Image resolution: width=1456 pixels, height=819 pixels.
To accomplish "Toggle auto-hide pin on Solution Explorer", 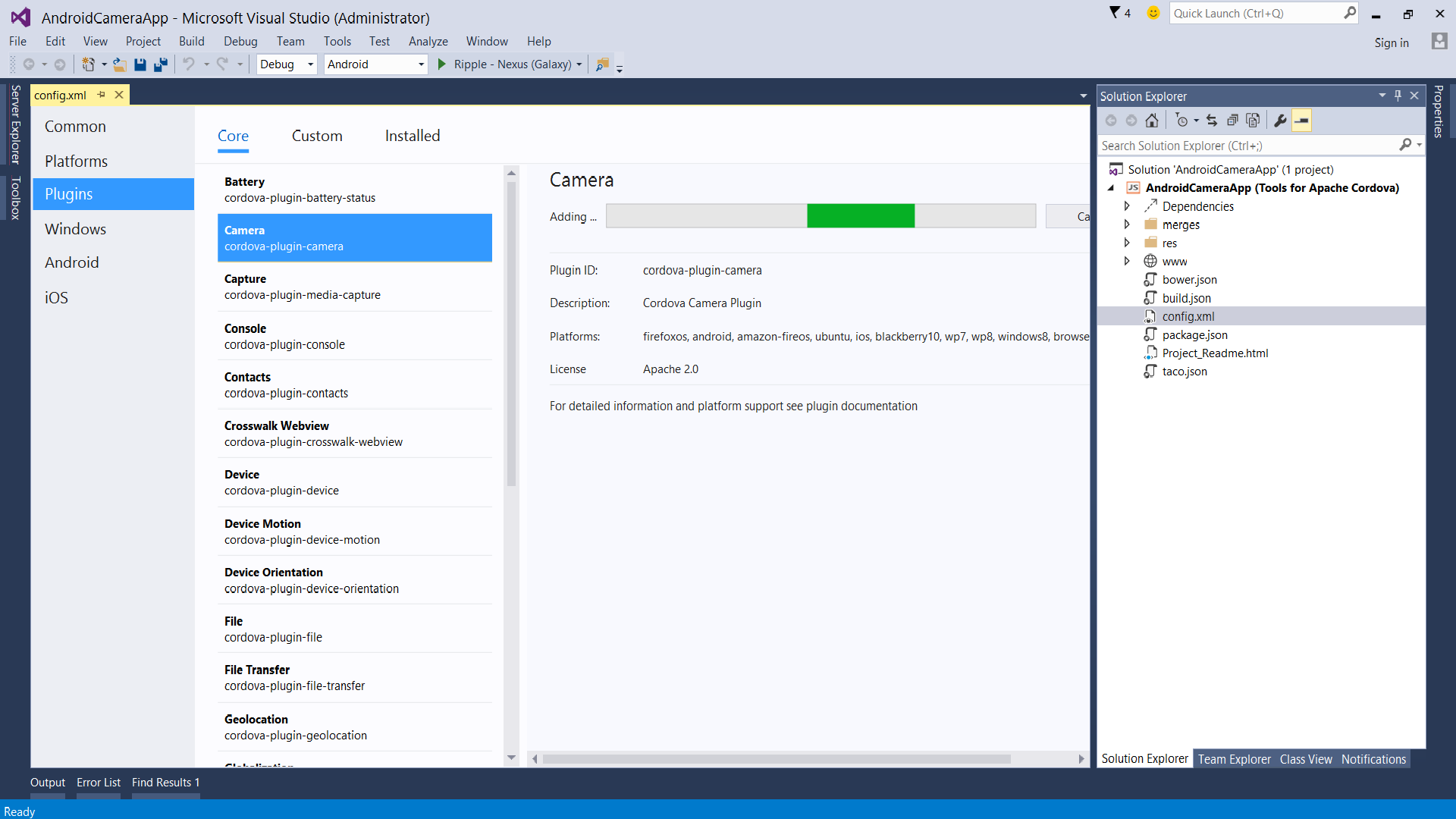I will [x=1398, y=96].
